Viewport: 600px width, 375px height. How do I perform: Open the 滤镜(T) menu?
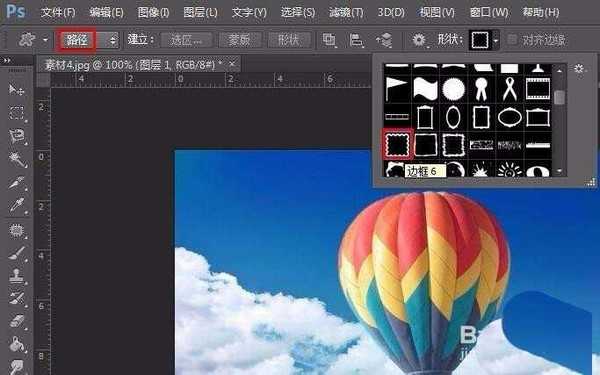(346, 13)
